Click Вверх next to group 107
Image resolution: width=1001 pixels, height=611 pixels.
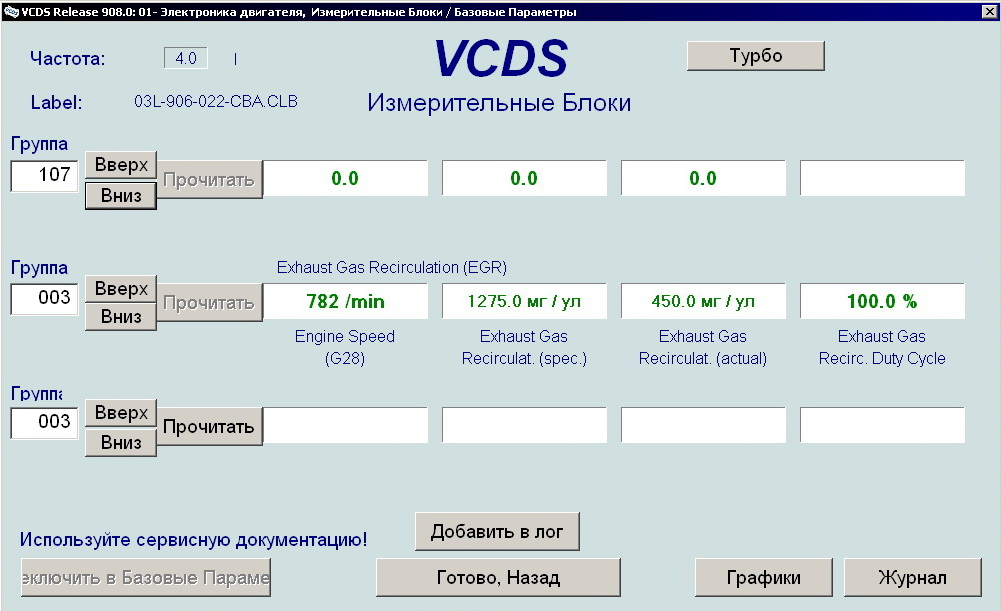121,166
